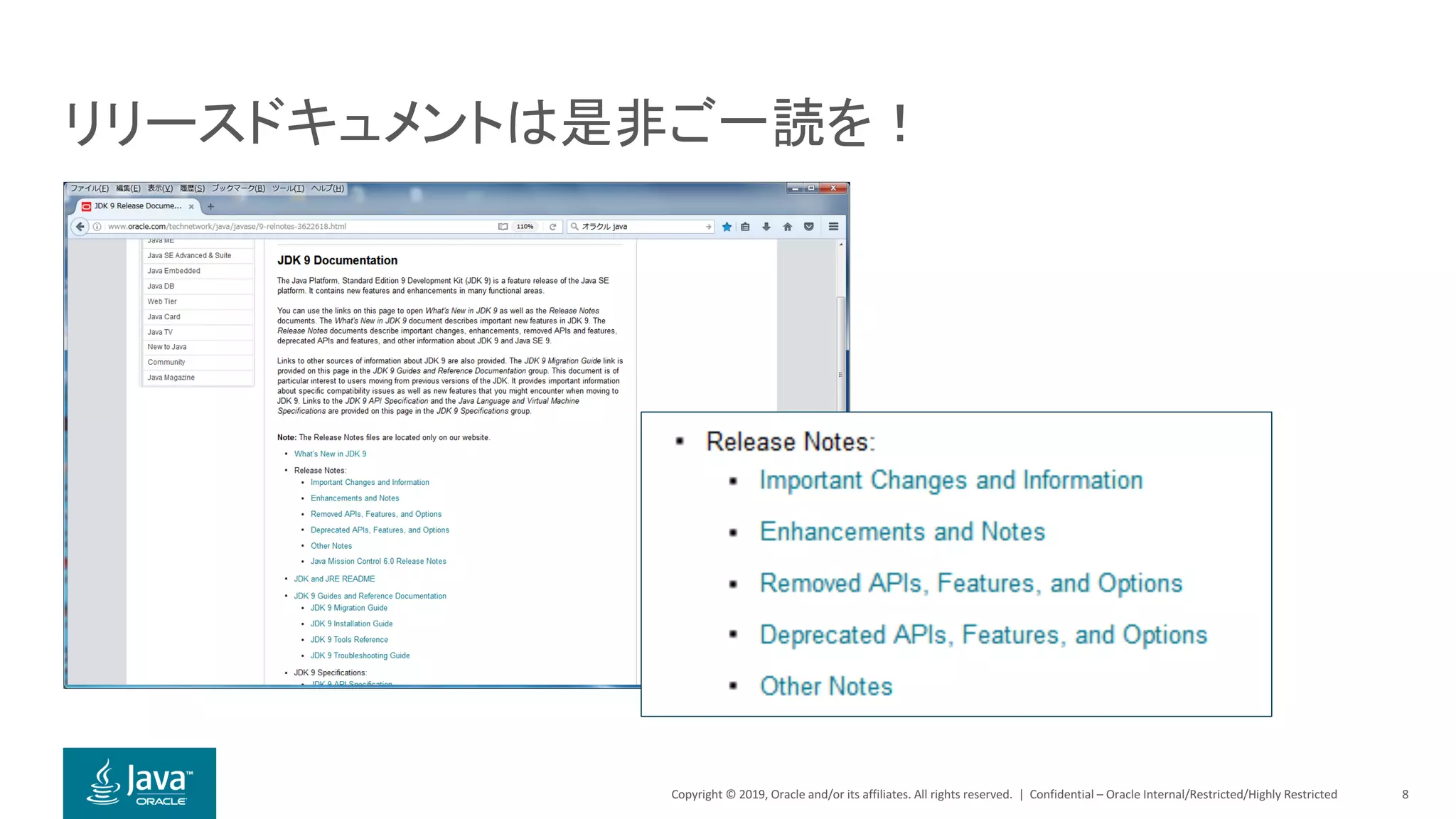This screenshot has height=819, width=1456.
Task: Bookmark this page with the star icon
Action: pos(727,227)
